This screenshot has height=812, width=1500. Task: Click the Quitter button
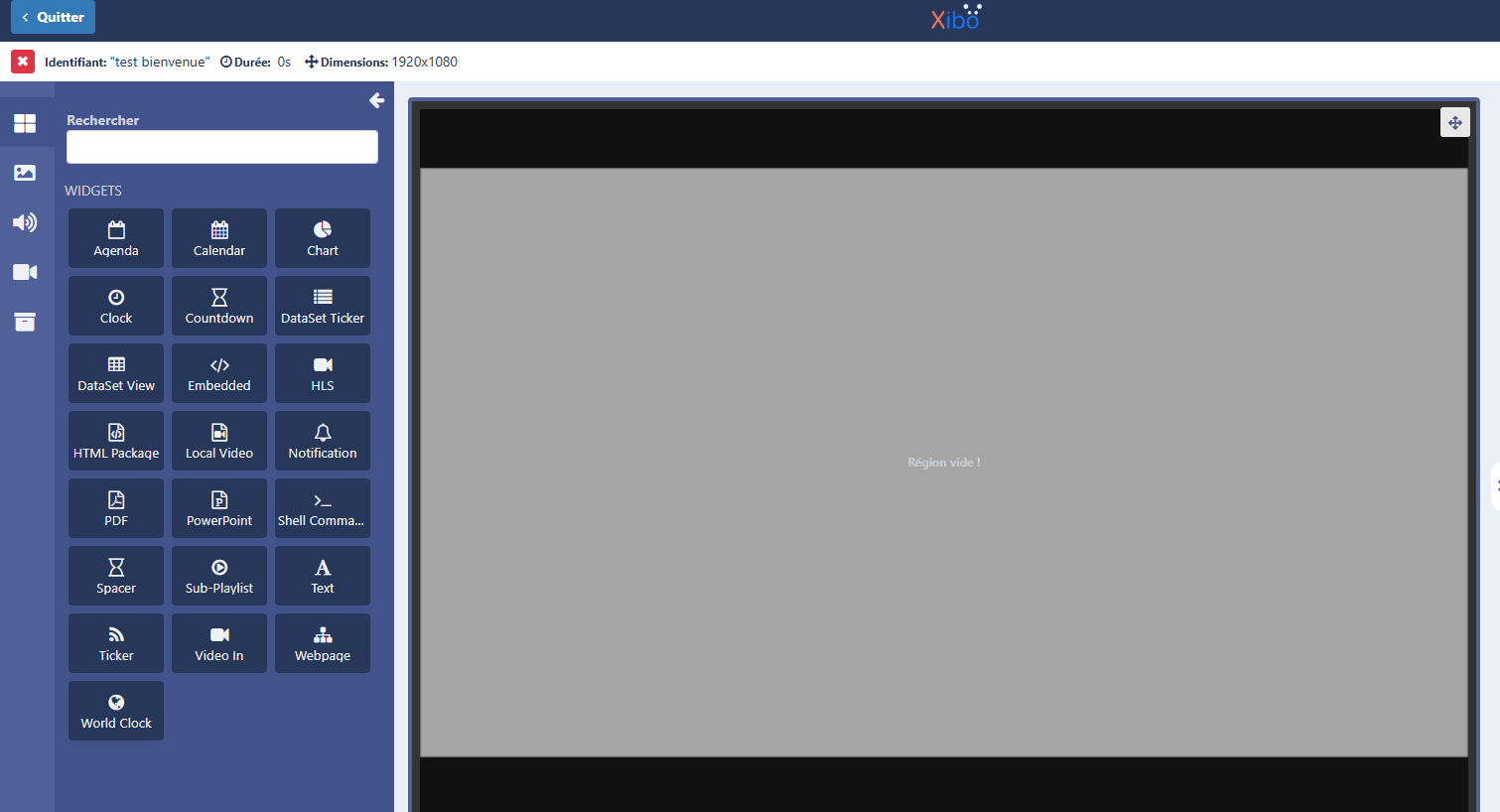53,17
